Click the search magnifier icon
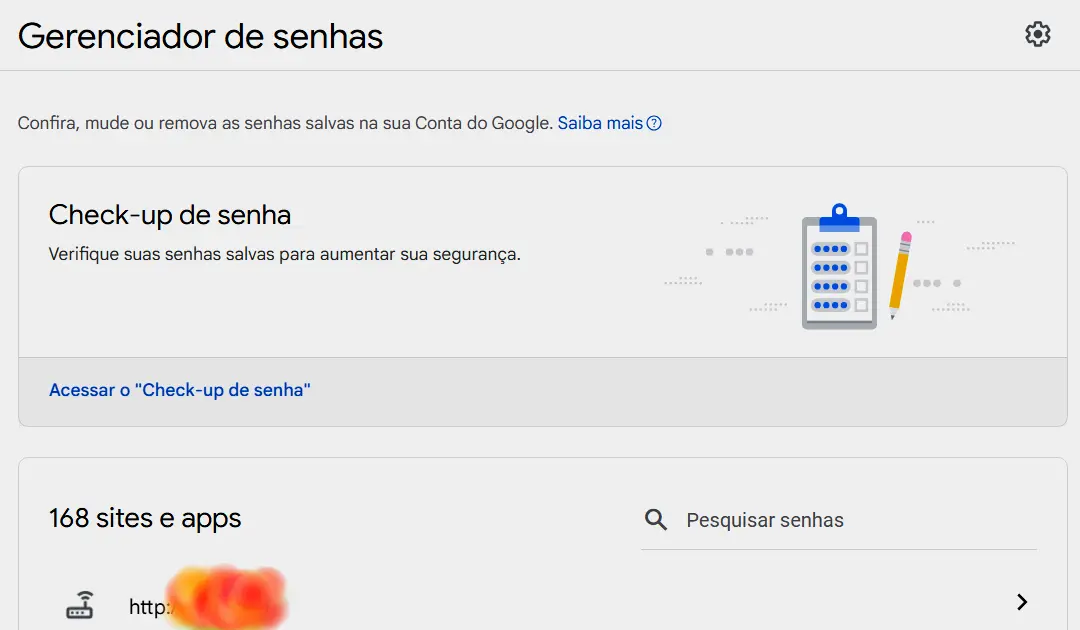The height and width of the screenshot is (630, 1080). coord(656,519)
